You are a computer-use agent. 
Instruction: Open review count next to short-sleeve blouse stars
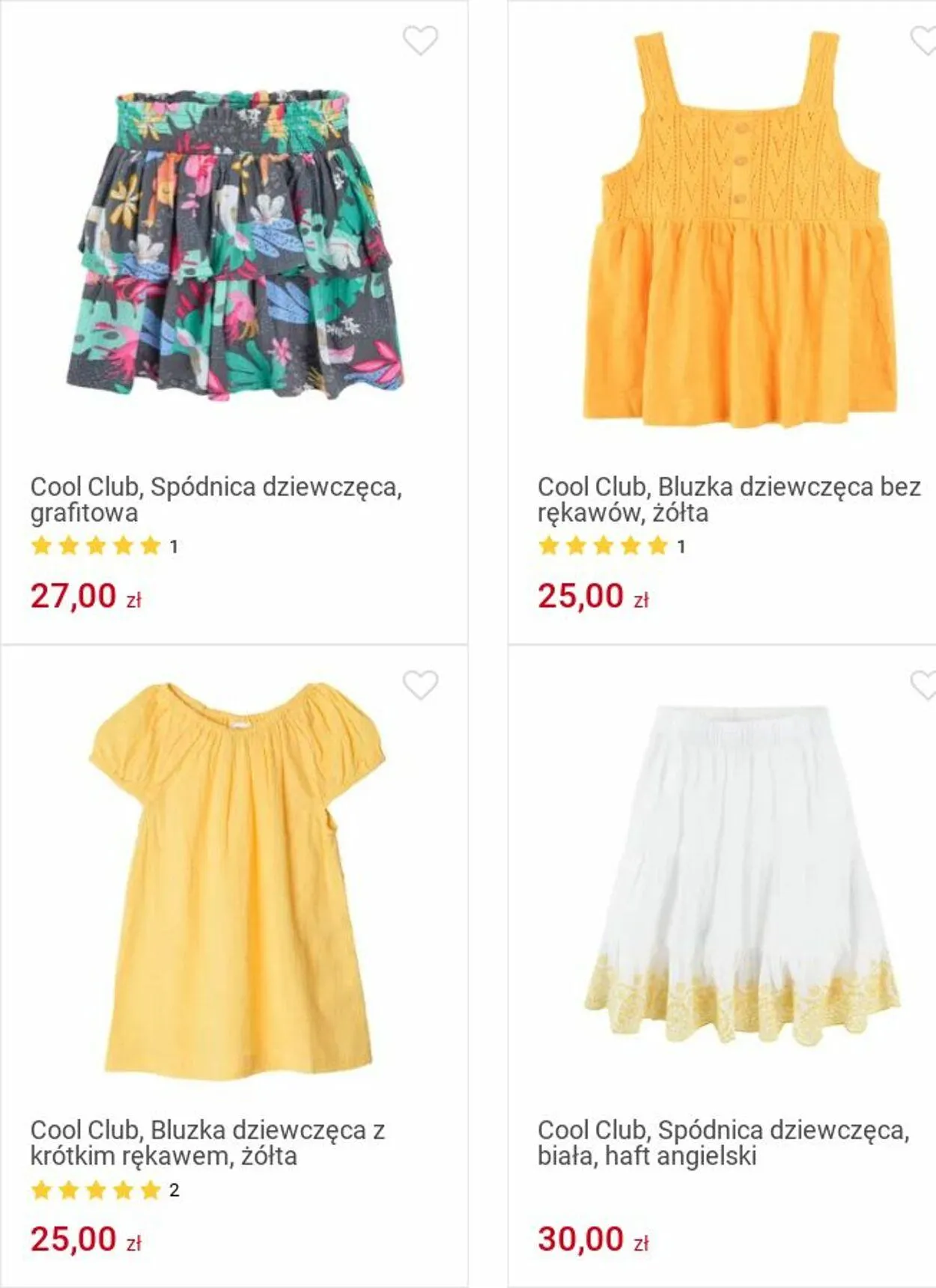(174, 1190)
